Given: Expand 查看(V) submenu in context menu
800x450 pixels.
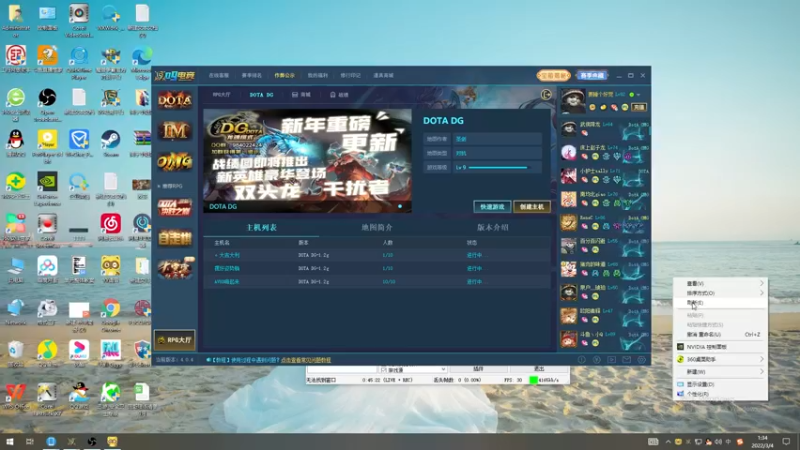Looking at the screenshot, I should tap(720, 283).
